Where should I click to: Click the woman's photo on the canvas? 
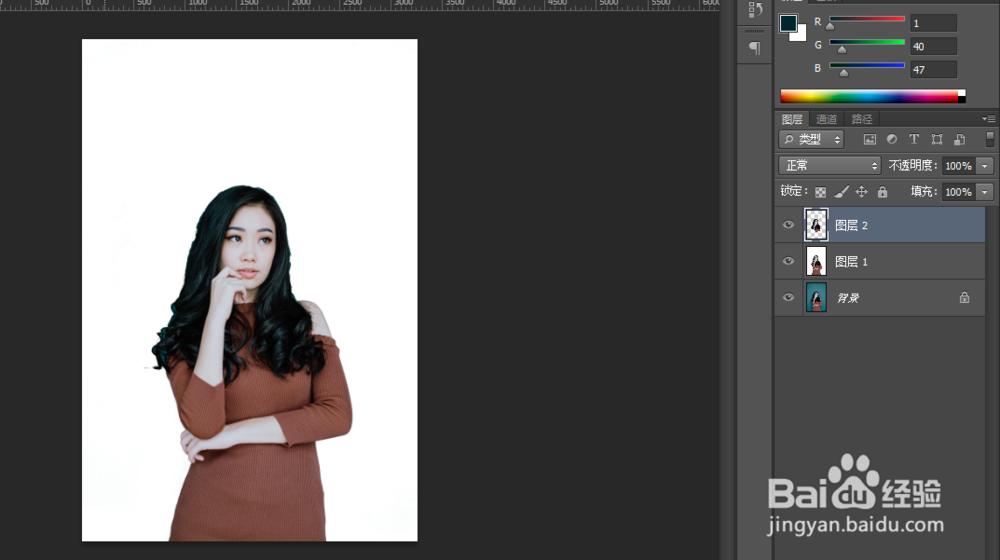coord(250,290)
